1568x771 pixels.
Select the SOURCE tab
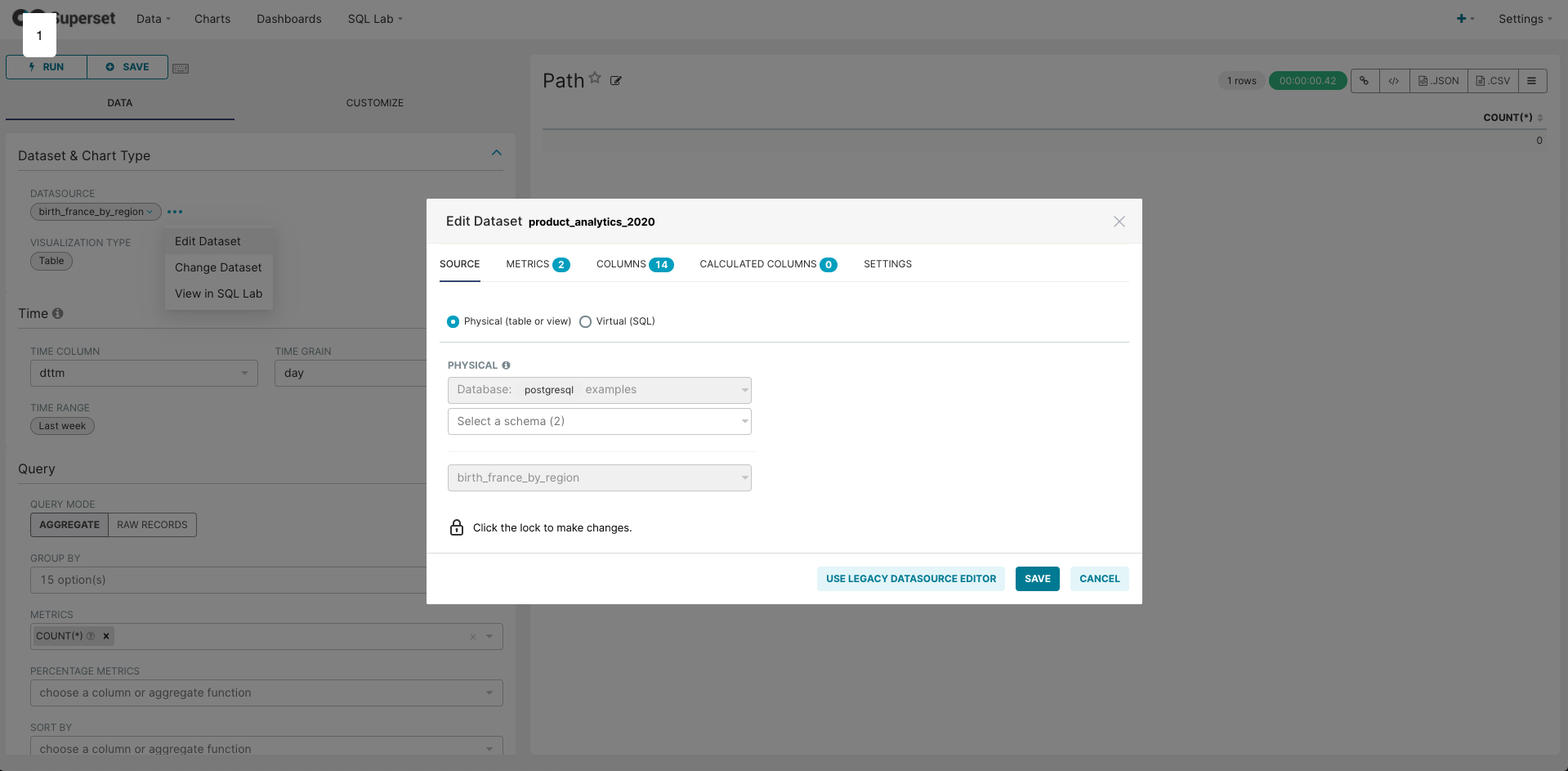point(460,264)
